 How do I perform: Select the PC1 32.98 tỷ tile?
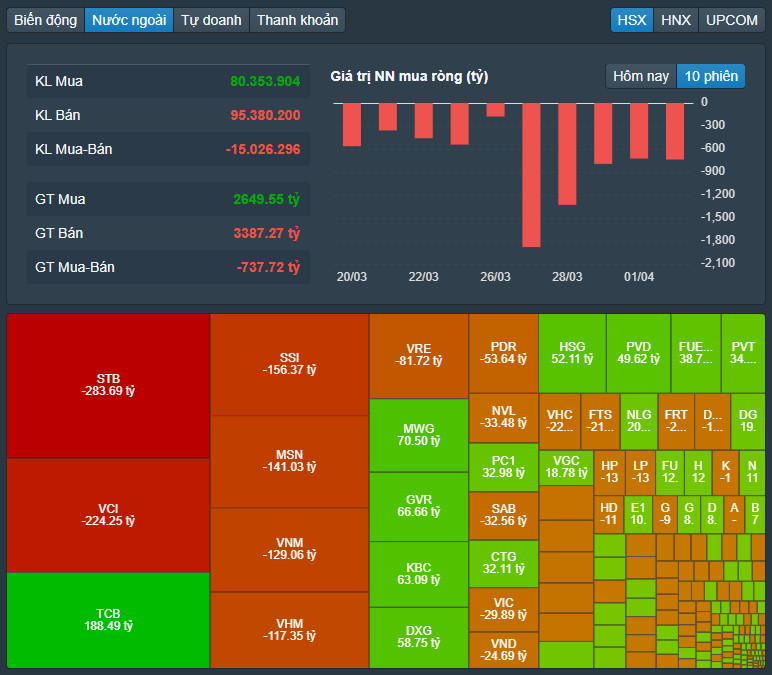point(504,467)
